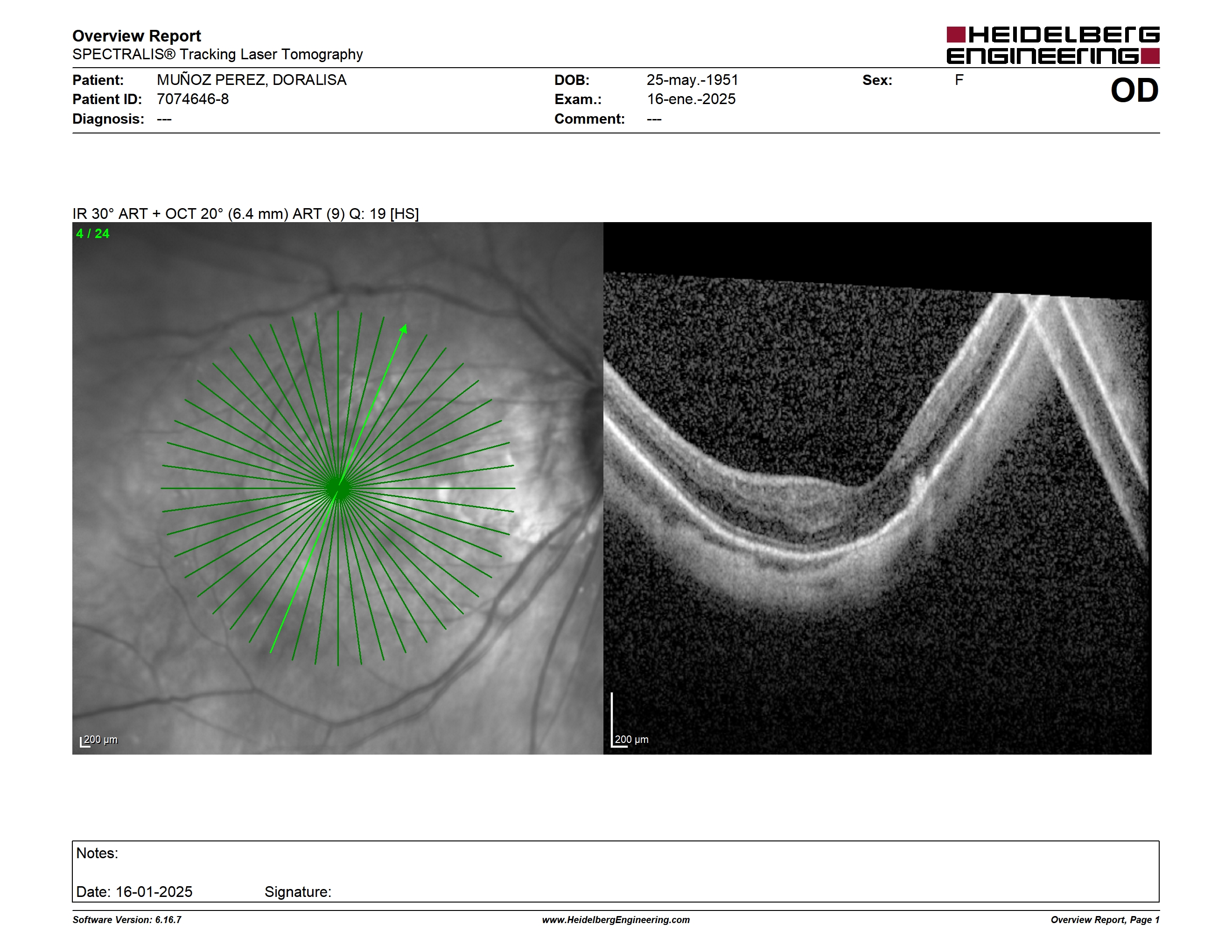The height and width of the screenshot is (952, 1232).
Task: Click the 200 µm scale on fundus image
Action: 99,740
